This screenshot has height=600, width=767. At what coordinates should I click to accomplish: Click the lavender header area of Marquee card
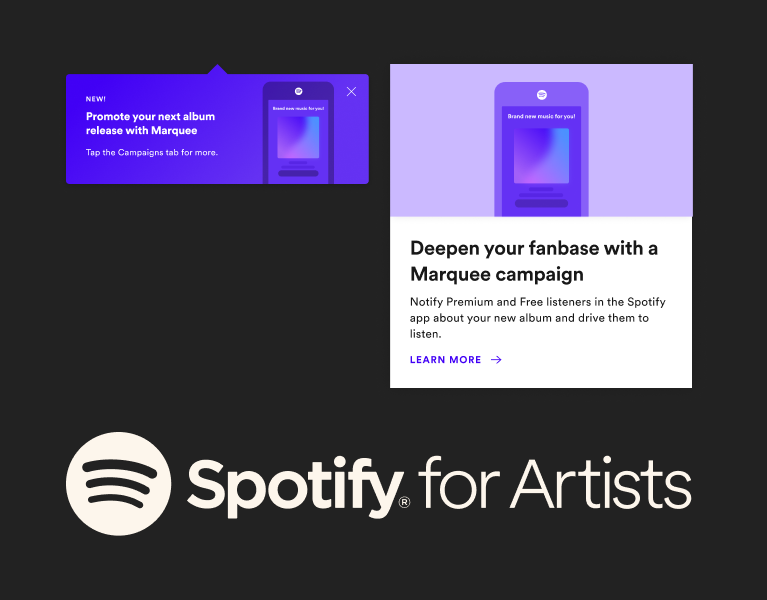click(541, 140)
